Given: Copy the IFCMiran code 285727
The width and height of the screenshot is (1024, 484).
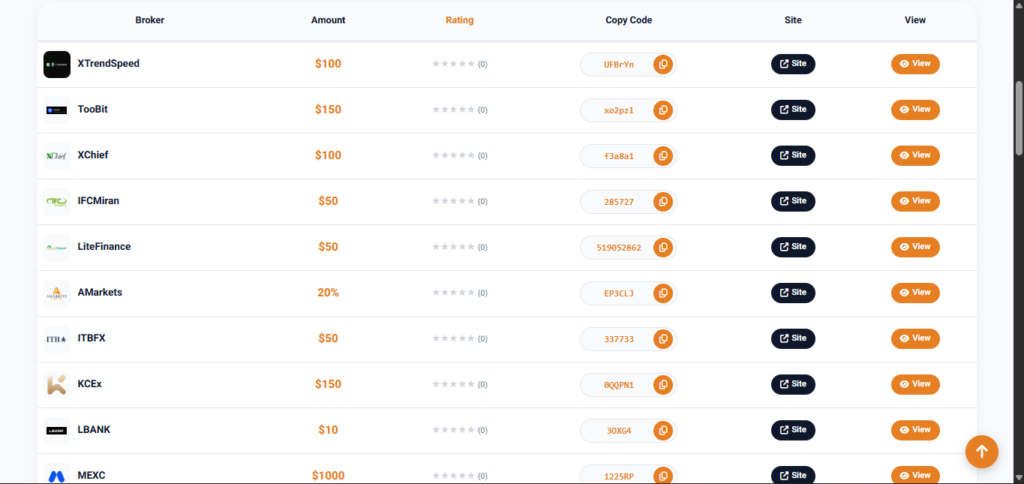Looking at the screenshot, I should 663,201.
